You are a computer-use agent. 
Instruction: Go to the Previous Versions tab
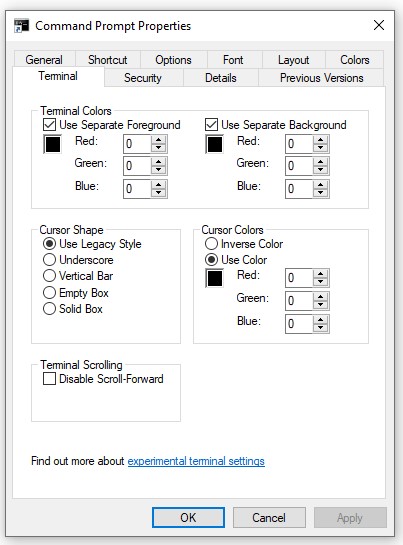(321, 78)
